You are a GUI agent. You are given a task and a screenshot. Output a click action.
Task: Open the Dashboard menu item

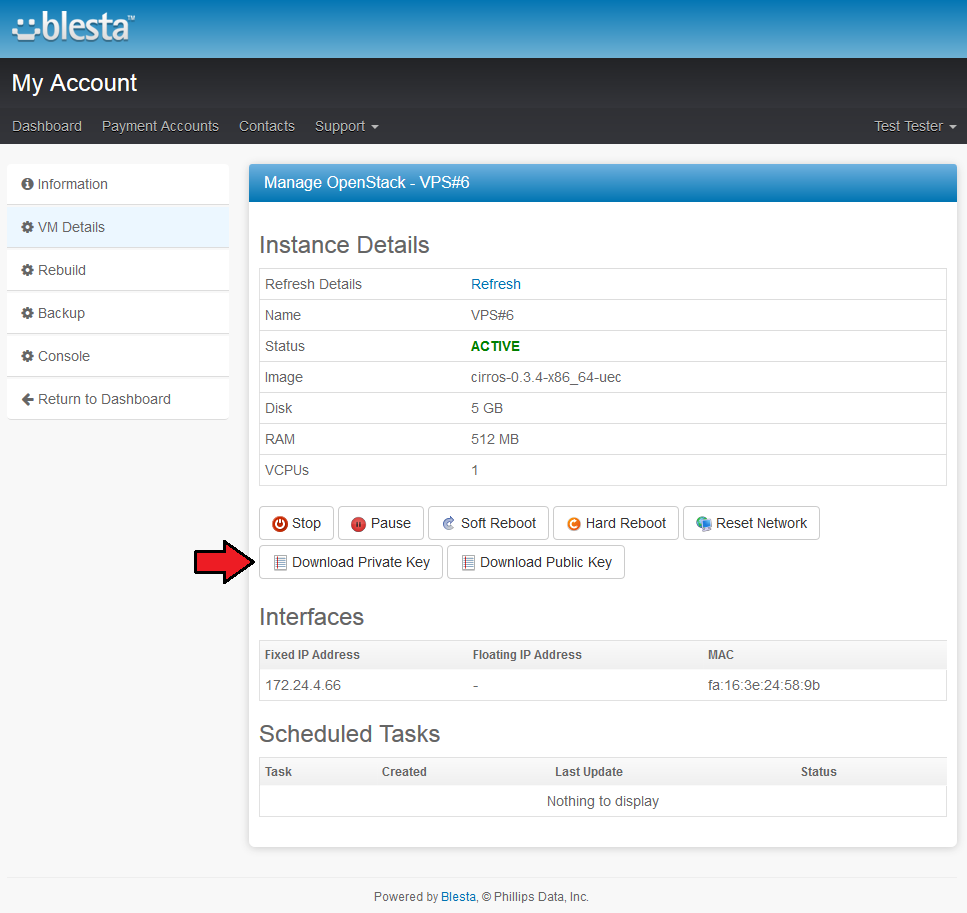47,126
